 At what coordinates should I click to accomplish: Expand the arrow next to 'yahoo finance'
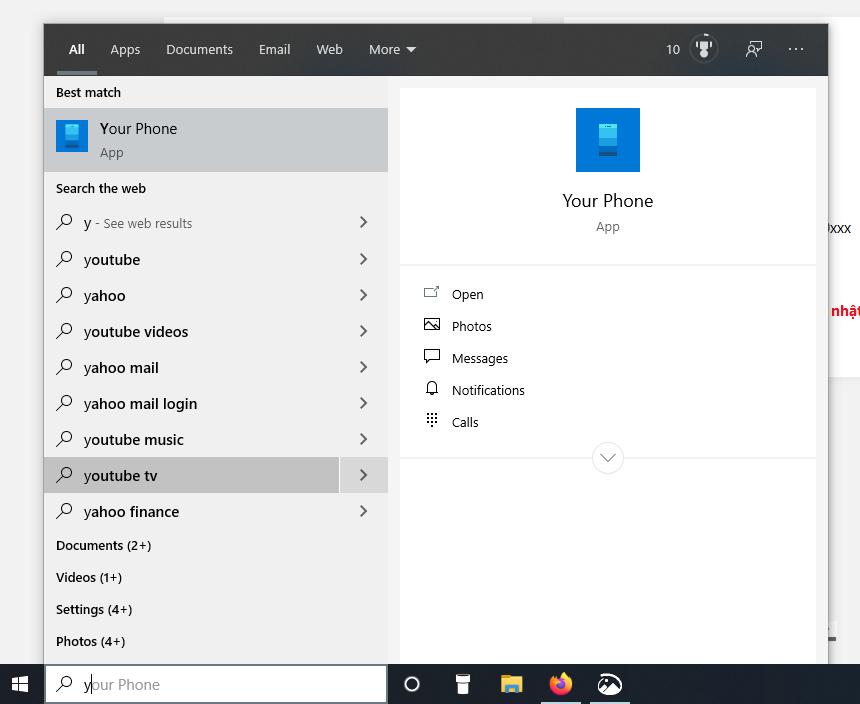[x=363, y=511]
